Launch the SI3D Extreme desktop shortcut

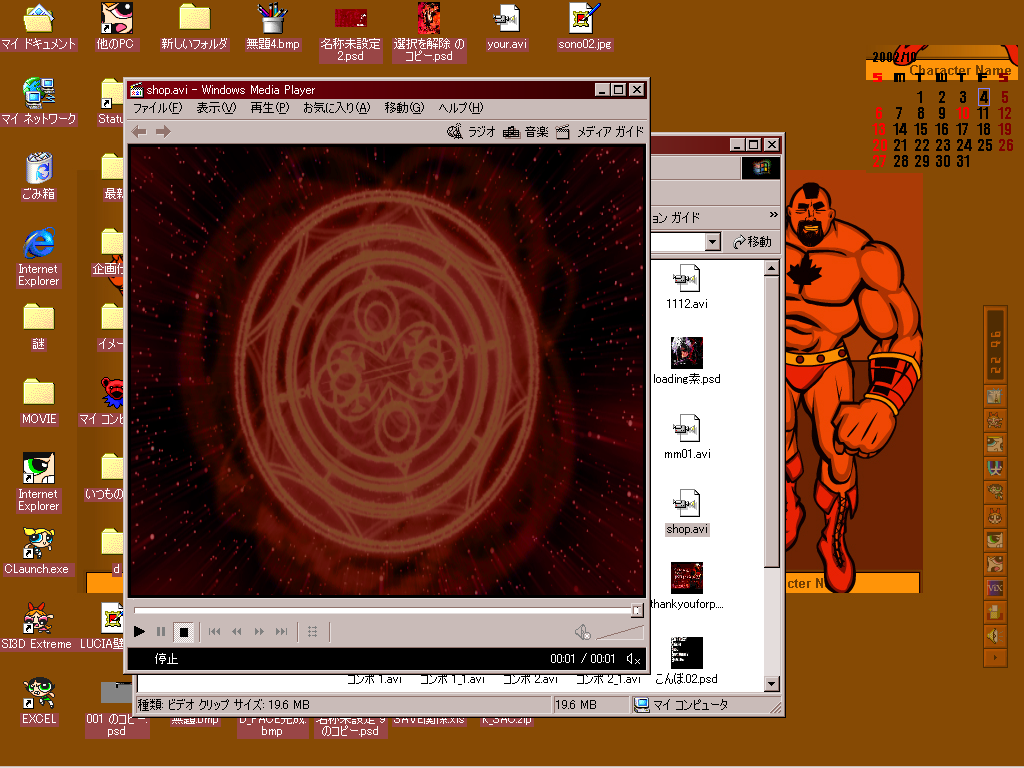[37, 627]
